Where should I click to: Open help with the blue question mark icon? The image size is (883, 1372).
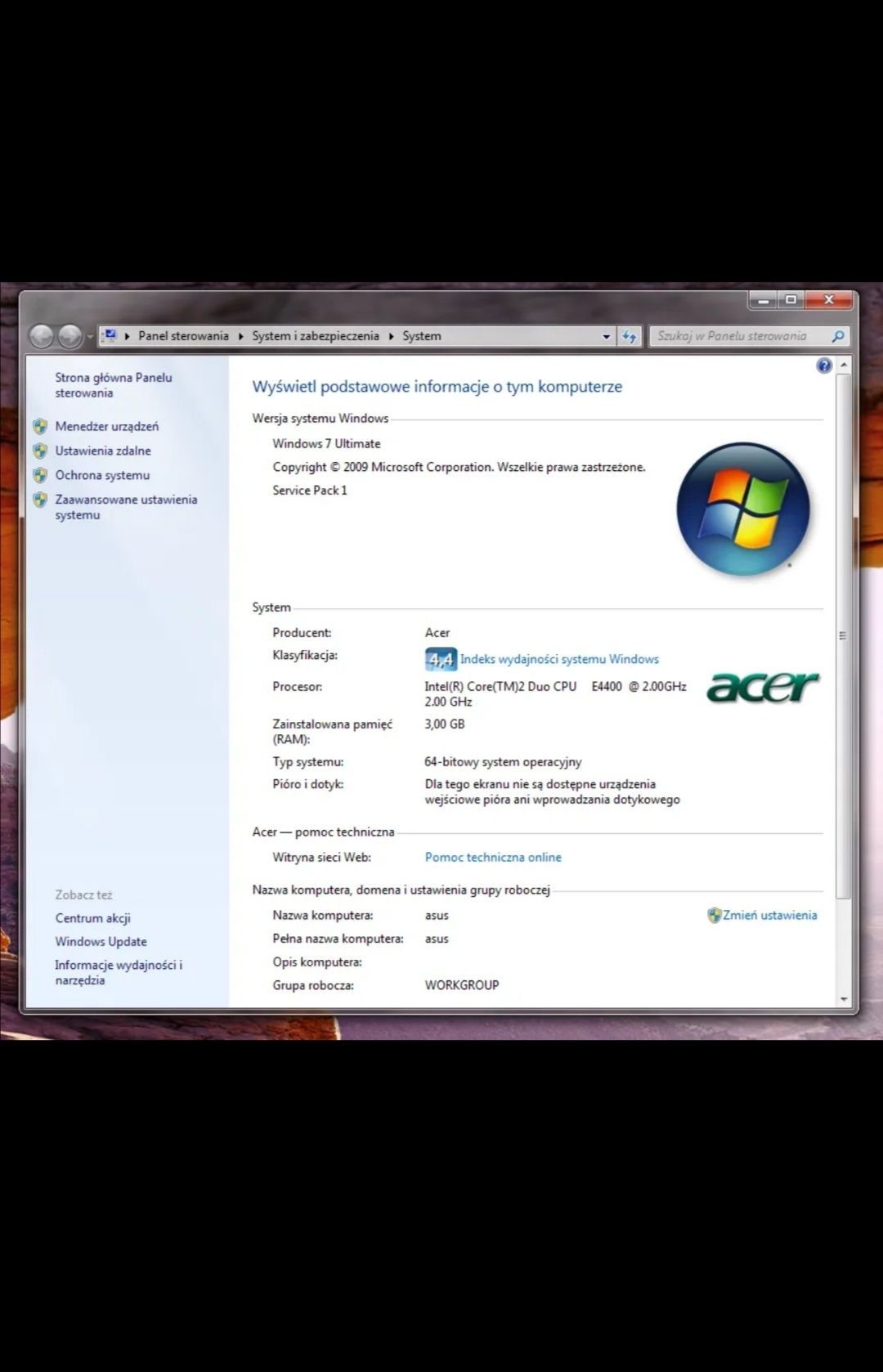tap(824, 365)
